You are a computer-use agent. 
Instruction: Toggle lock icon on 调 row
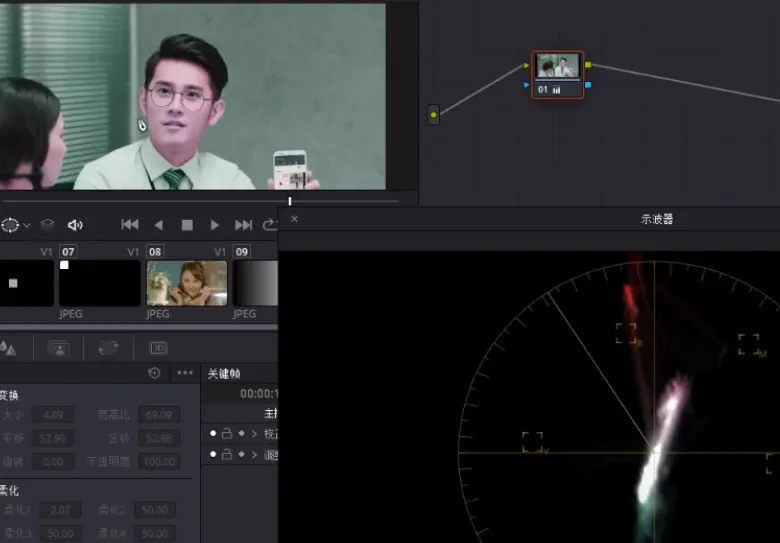tap(227, 454)
